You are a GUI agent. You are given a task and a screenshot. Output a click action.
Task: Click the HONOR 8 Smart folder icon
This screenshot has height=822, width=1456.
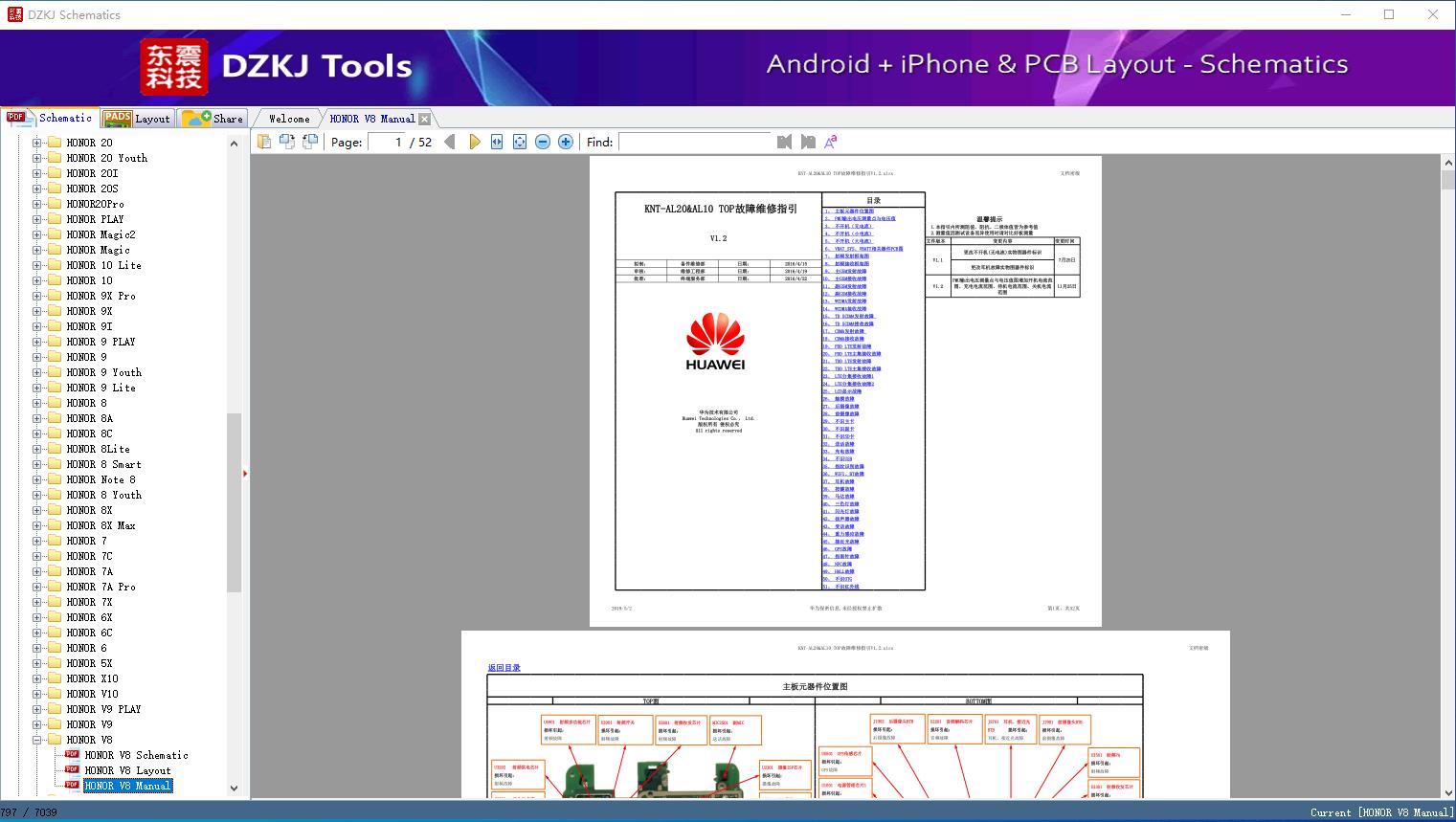pos(55,464)
